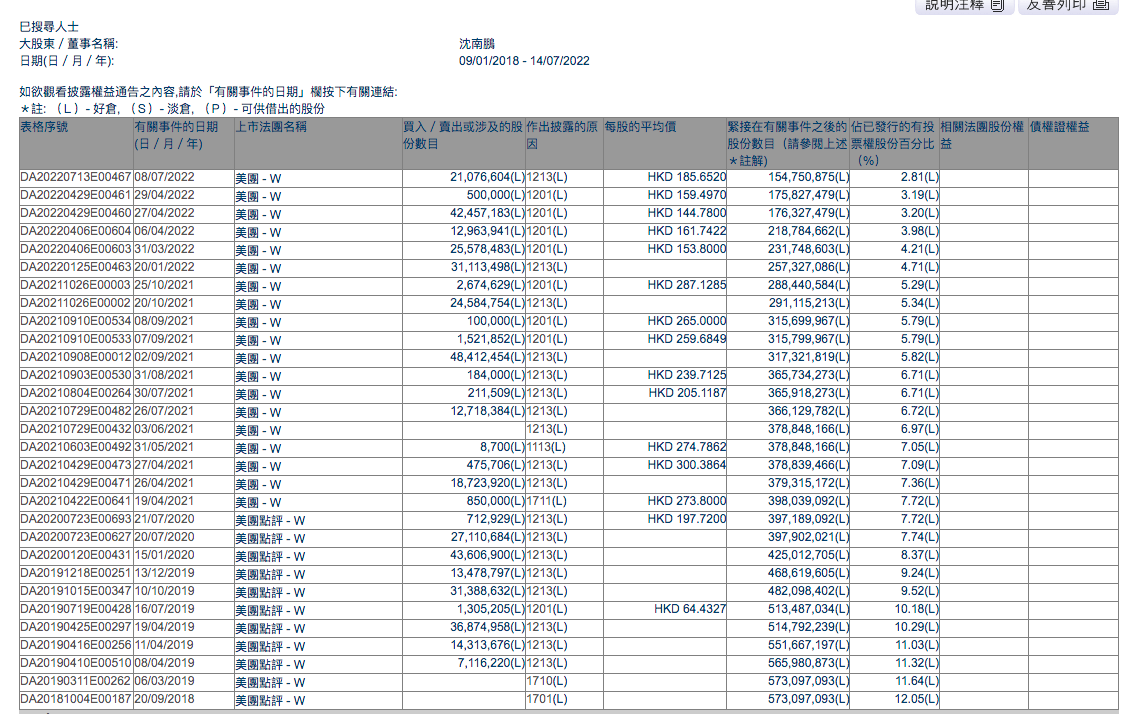View disclosure notice dated 20/09/2018
This screenshot has width=1126, height=714.
164,699
